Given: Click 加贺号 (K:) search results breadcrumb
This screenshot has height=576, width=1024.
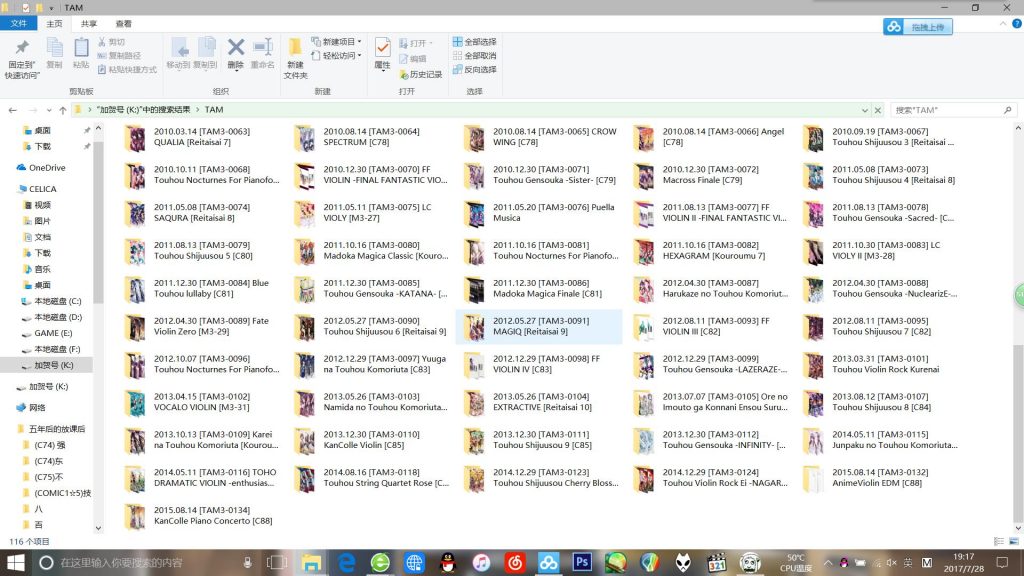Looking at the screenshot, I should (x=143, y=110).
